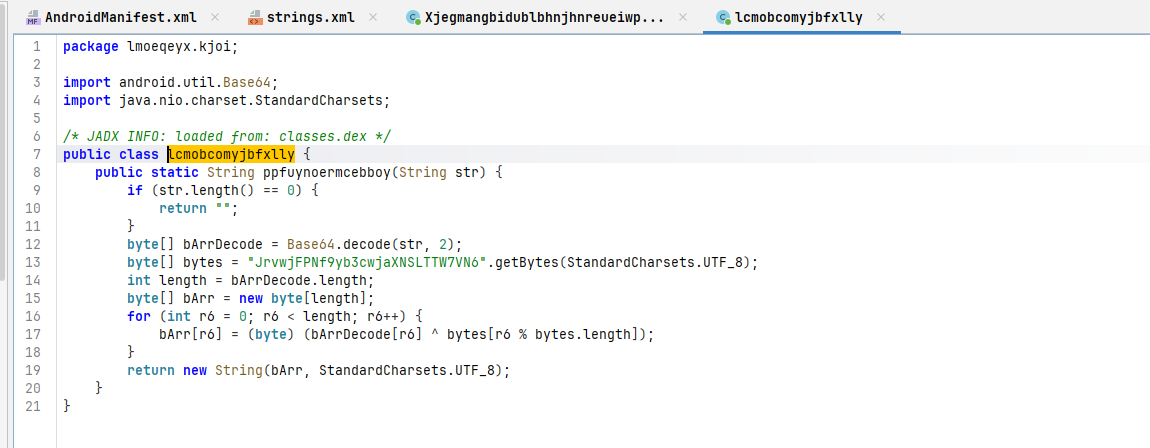The width and height of the screenshot is (1150, 448).
Task: Click the Xjegmangbidubl class icon
Action: tap(413, 18)
